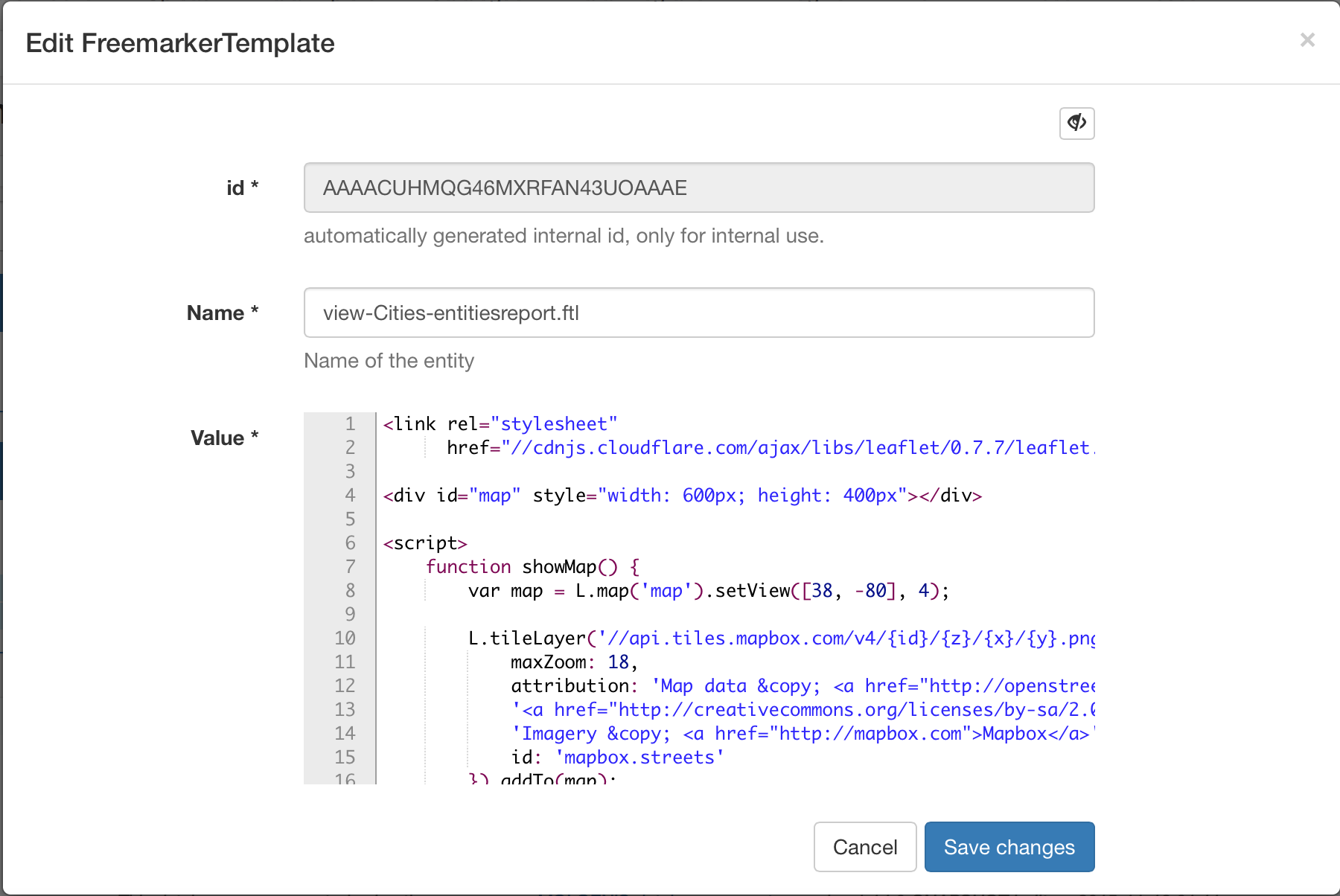This screenshot has height=896, width=1340.
Task: Click the function showMap() declaration
Action: point(532,567)
